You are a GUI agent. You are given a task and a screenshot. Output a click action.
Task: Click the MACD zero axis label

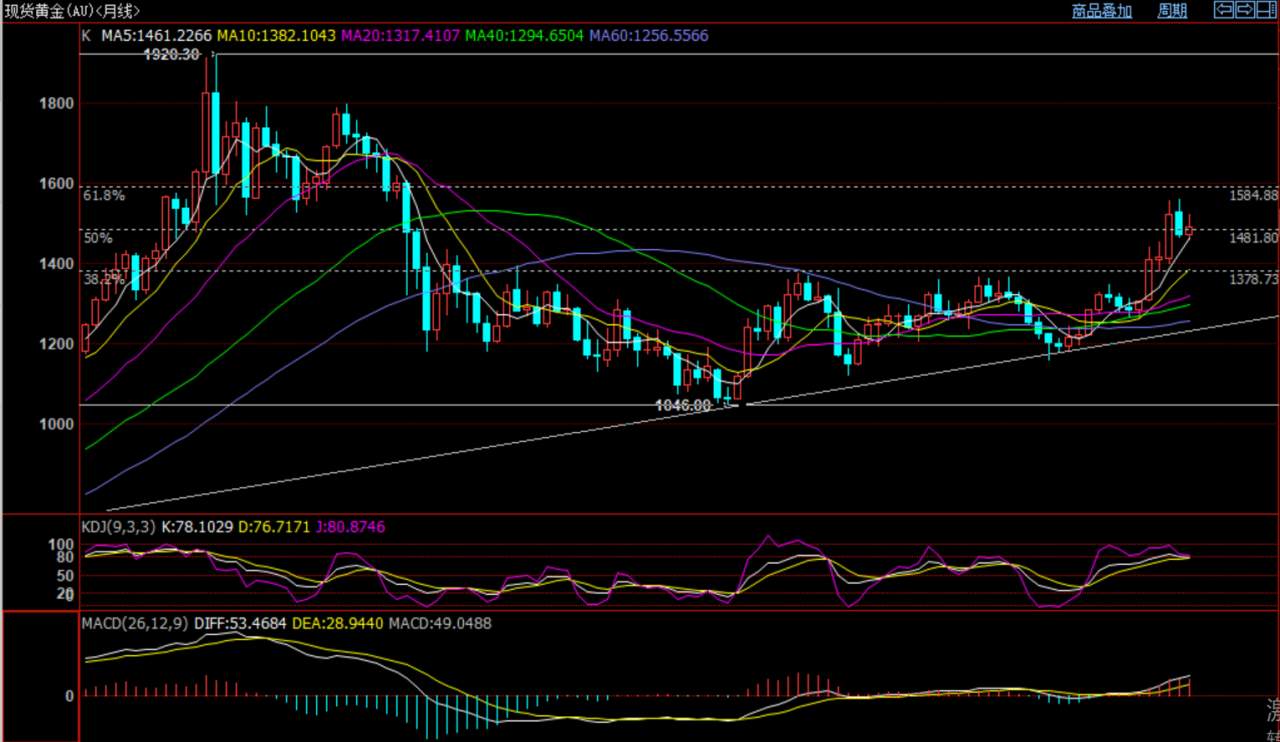tap(70, 696)
